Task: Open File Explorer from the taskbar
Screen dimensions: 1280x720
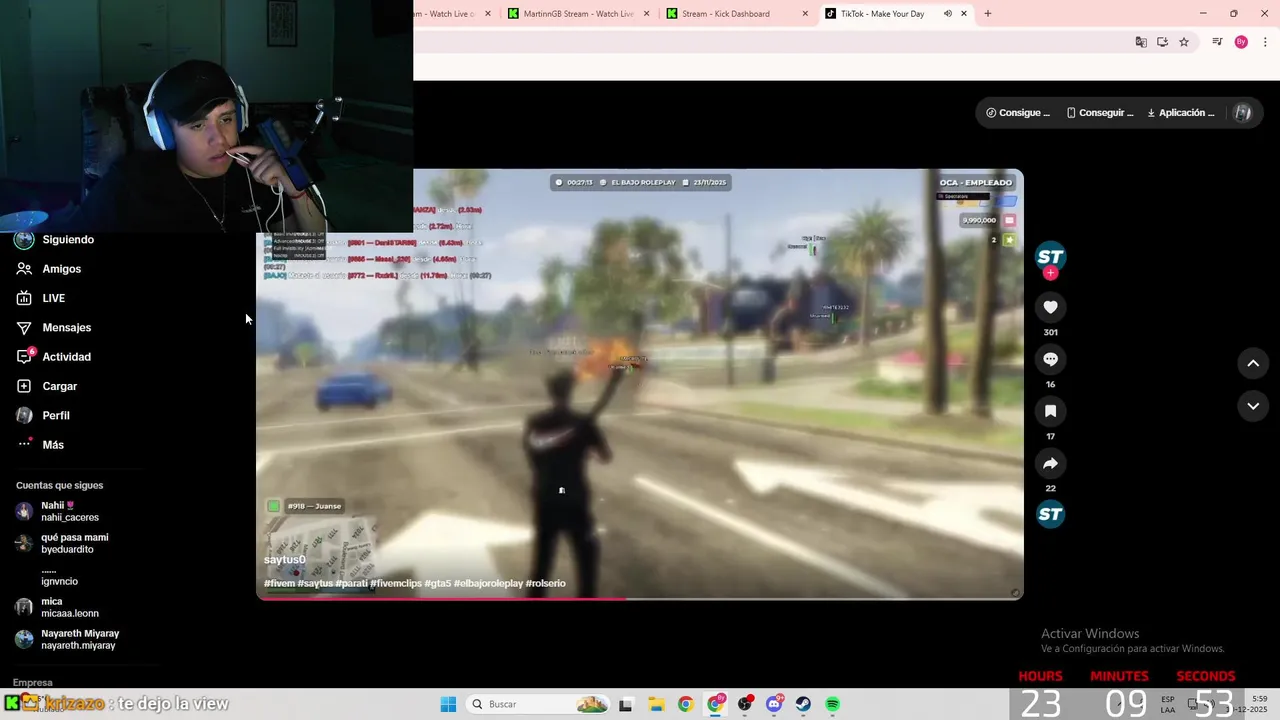Action: 656,705
